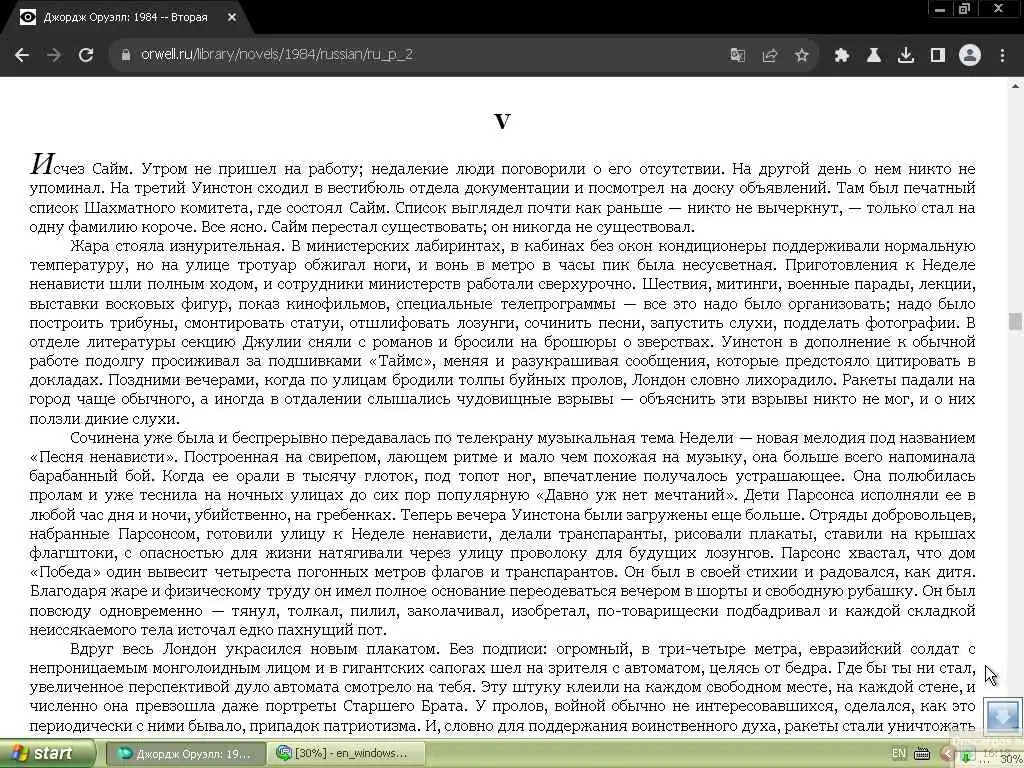Viewport: 1024px width, 768px height.
Task: Click the word «Таймс» in the text
Action: coord(400,361)
